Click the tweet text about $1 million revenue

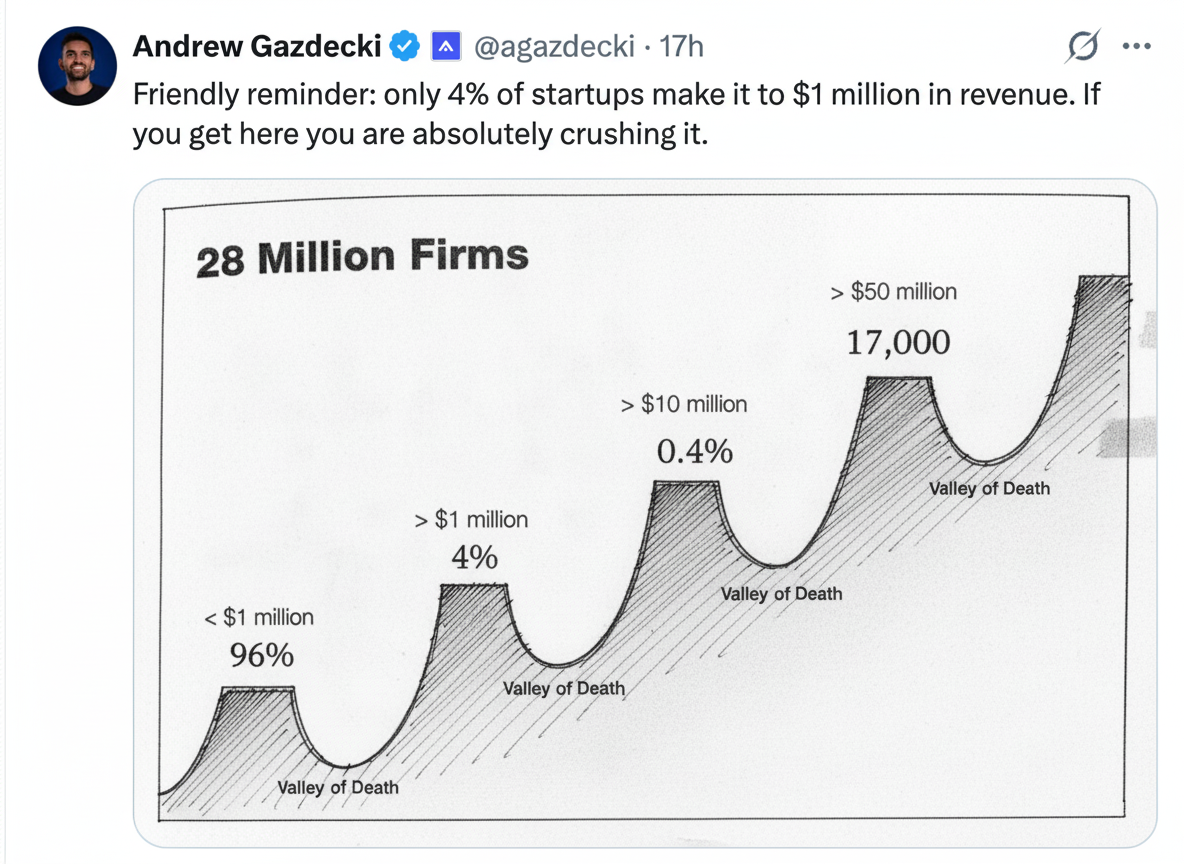(x=610, y=115)
